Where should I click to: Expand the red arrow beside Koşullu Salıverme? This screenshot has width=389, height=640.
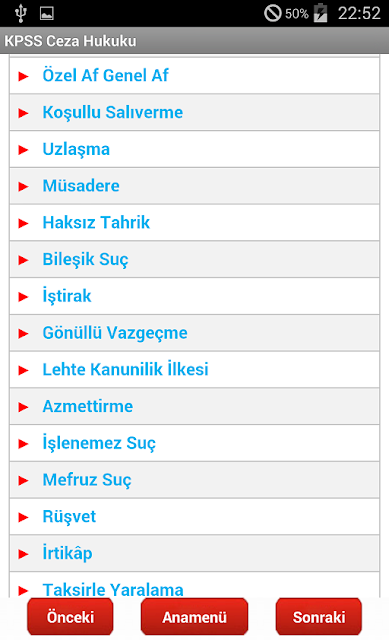click(23, 113)
